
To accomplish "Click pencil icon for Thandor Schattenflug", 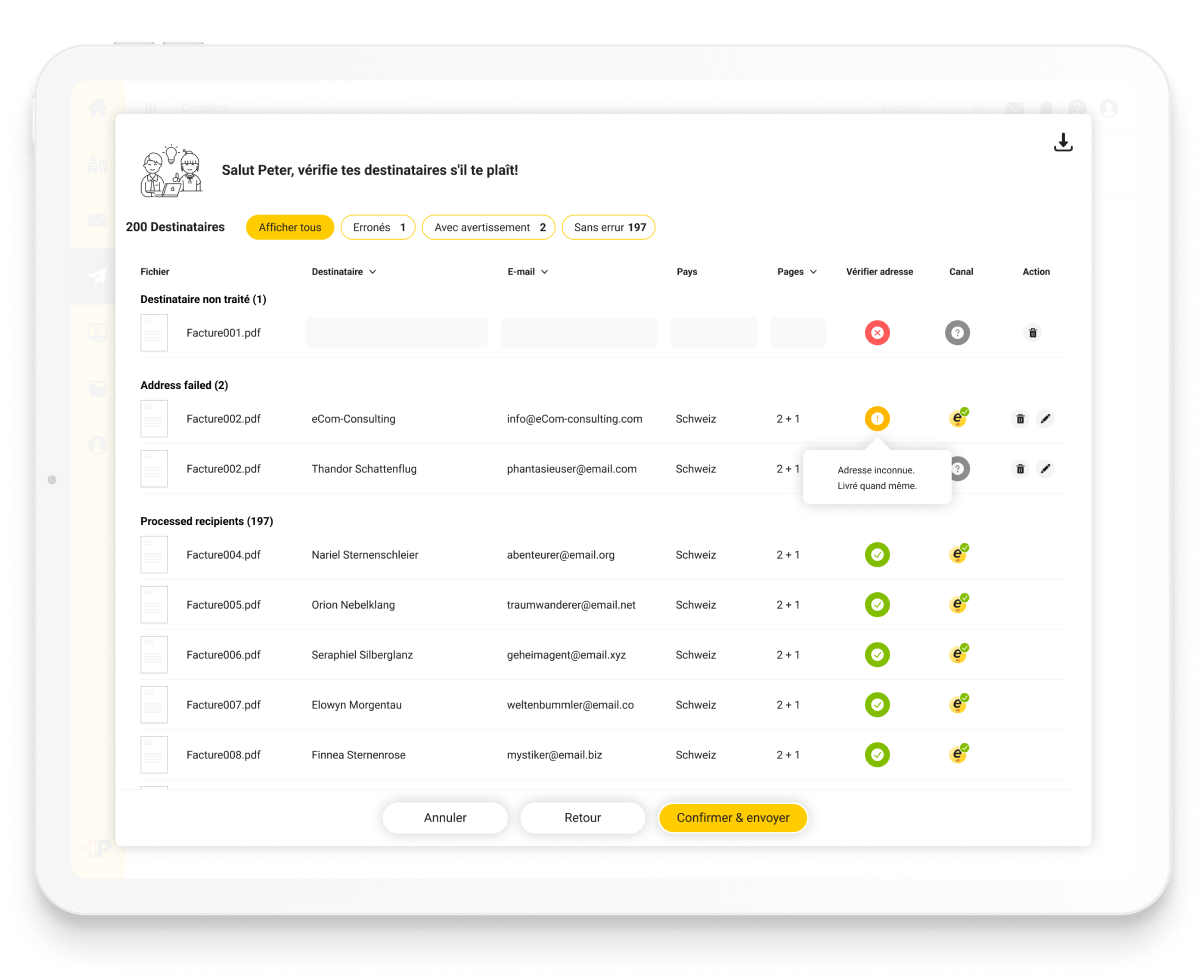I will click(x=1045, y=469).
